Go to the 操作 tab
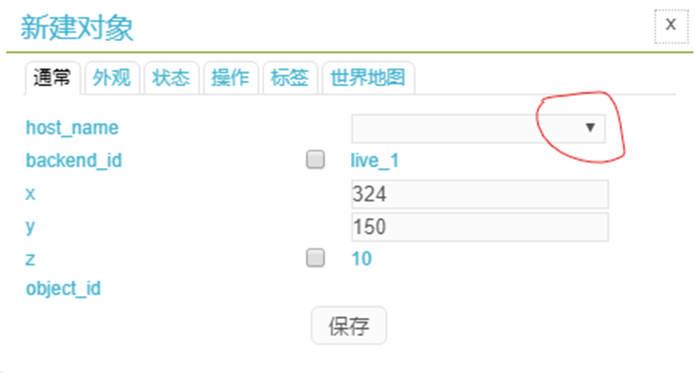 (230, 78)
